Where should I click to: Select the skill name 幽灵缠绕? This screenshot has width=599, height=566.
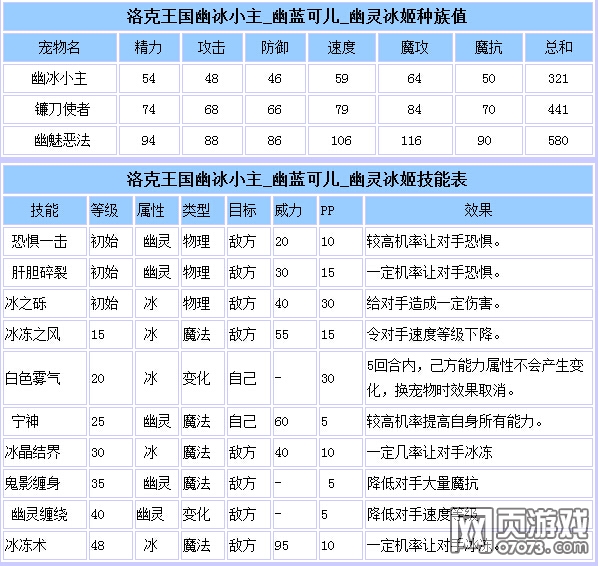(39, 514)
